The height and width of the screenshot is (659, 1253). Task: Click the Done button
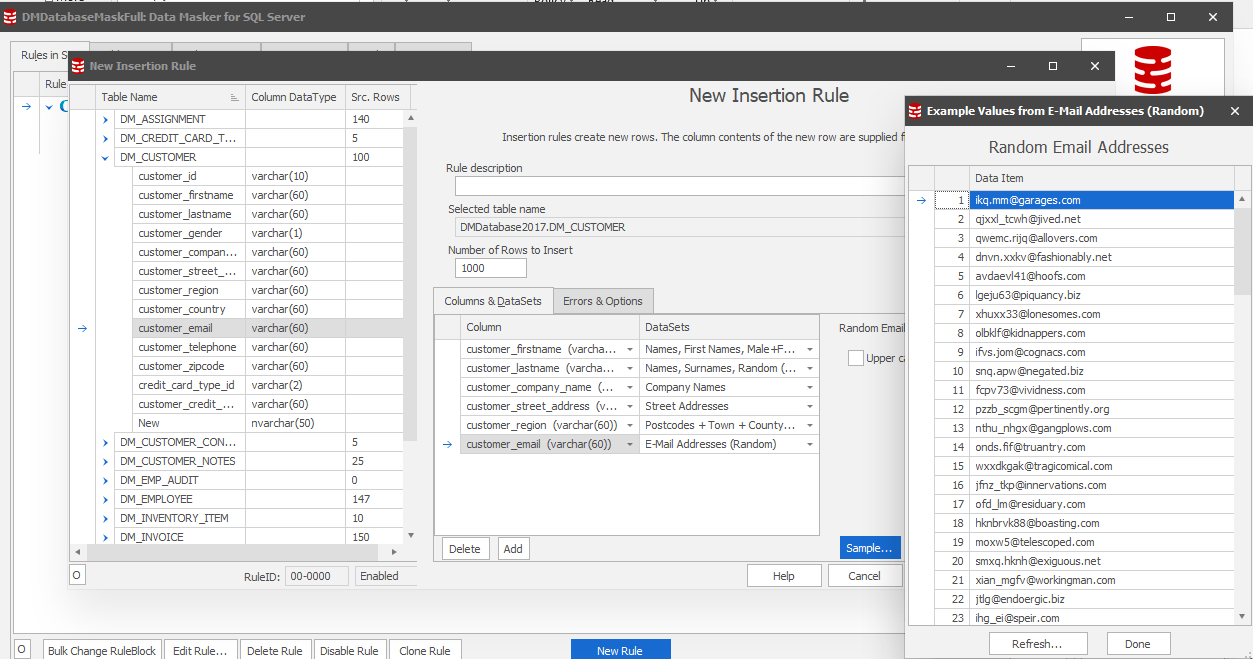[x=1137, y=644]
